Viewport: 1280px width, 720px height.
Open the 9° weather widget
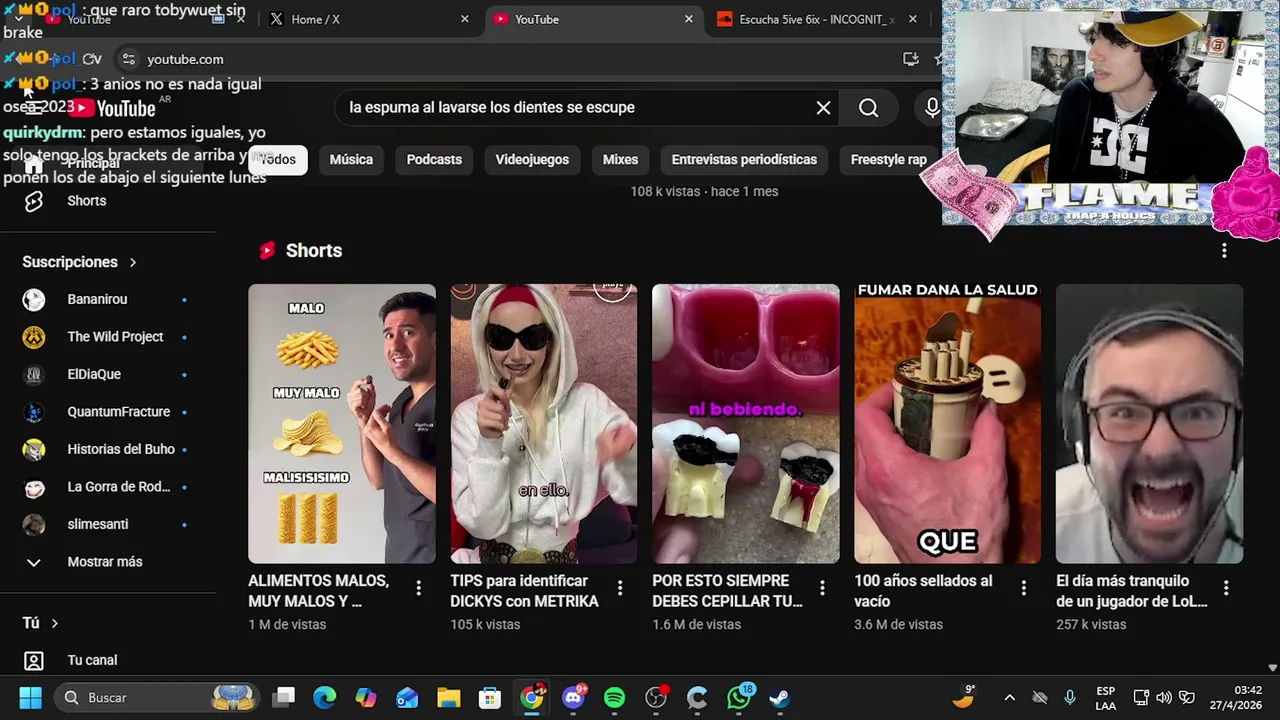[965, 698]
